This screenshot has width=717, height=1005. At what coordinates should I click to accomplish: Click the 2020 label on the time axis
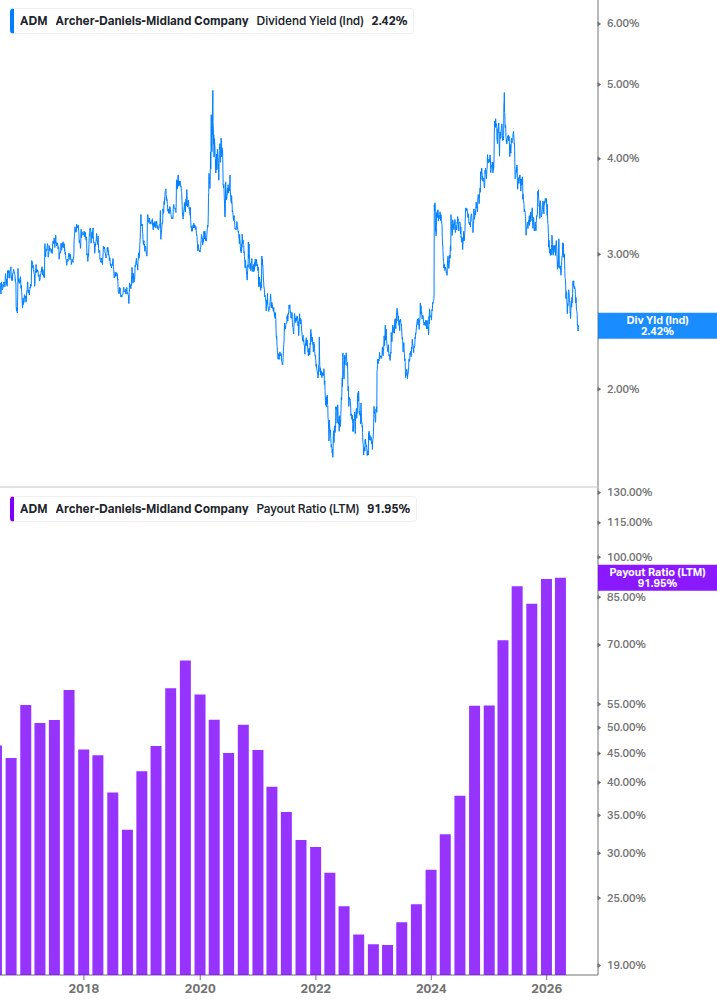coord(200,988)
